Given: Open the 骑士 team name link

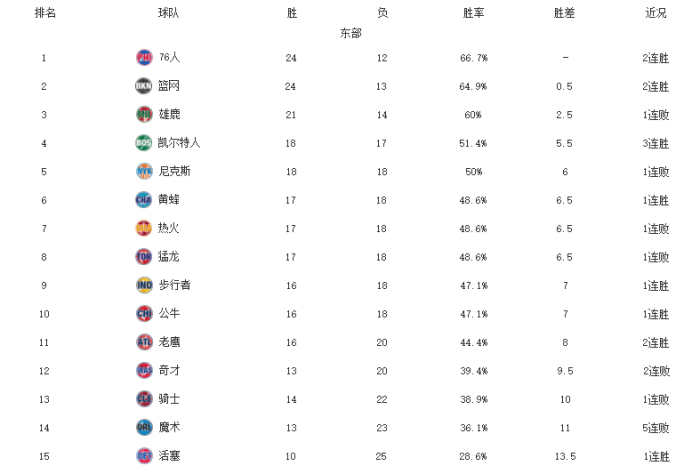Looking at the screenshot, I should [169, 399].
